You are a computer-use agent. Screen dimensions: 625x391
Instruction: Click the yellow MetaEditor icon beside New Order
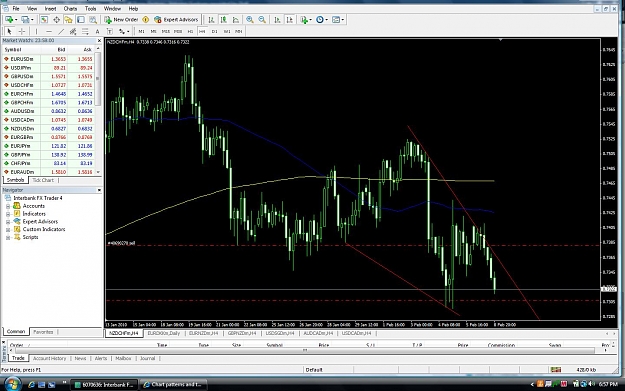point(146,20)
